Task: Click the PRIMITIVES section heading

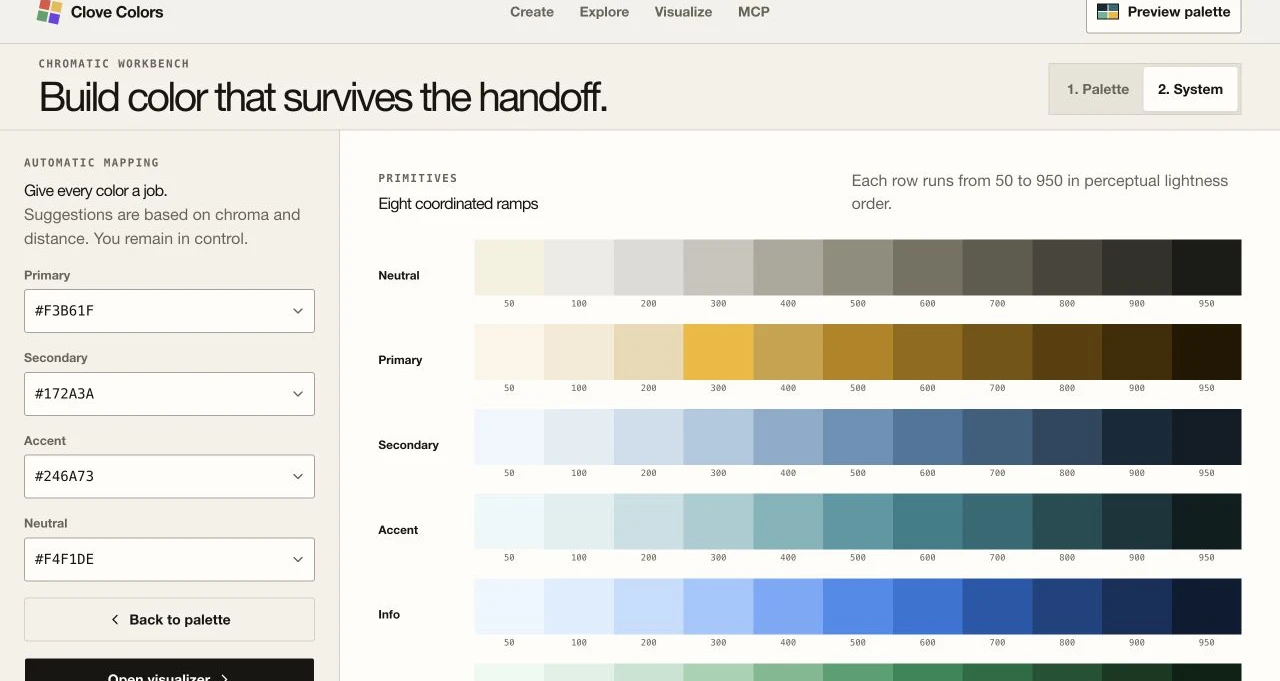Action: point(418,178)
